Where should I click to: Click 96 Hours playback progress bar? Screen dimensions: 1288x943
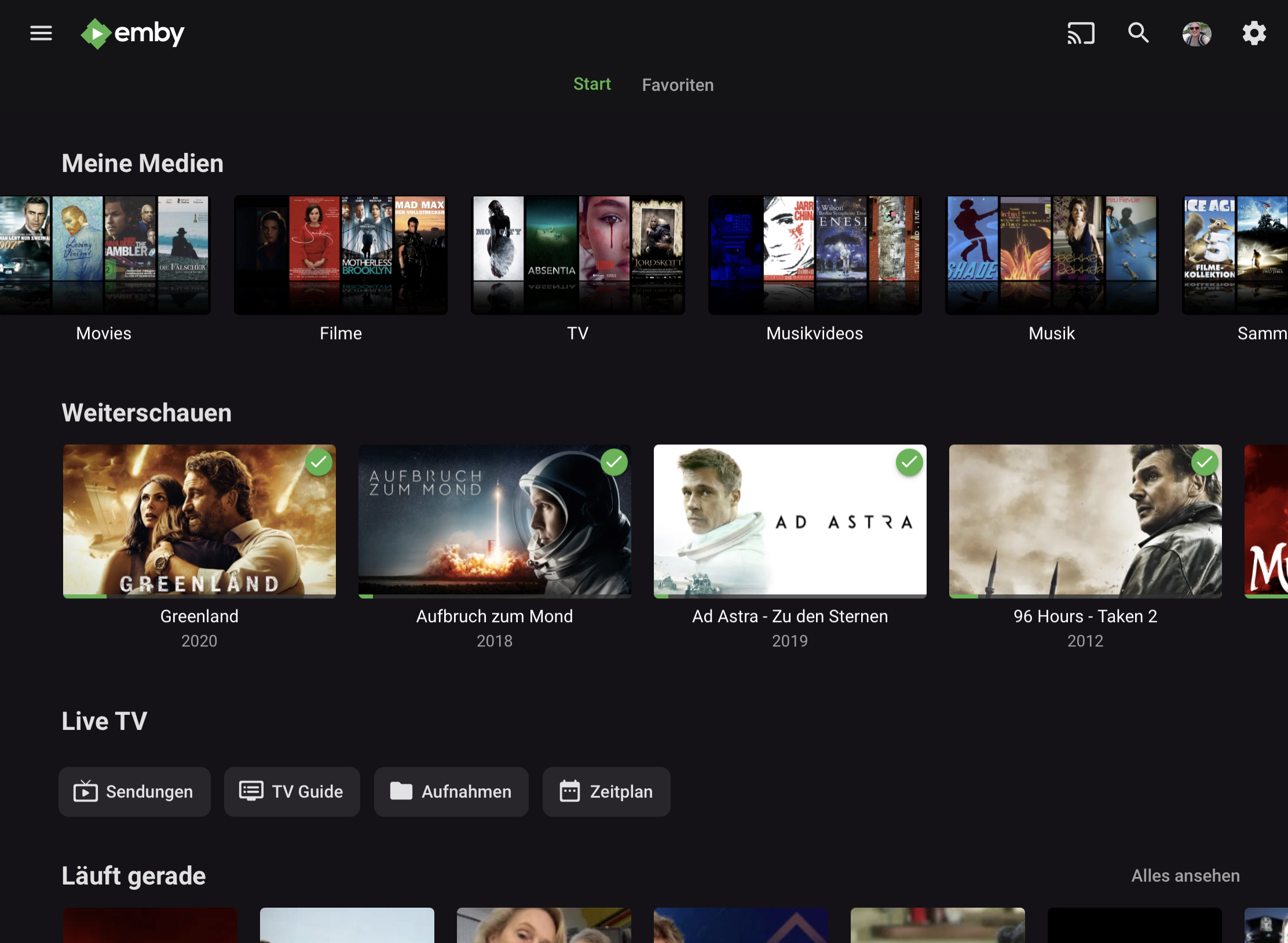tap(1085, 596)
